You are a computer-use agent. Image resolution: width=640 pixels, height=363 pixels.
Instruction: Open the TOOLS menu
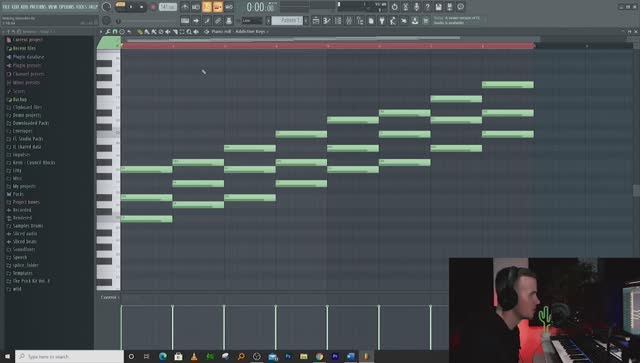[82, 7]
